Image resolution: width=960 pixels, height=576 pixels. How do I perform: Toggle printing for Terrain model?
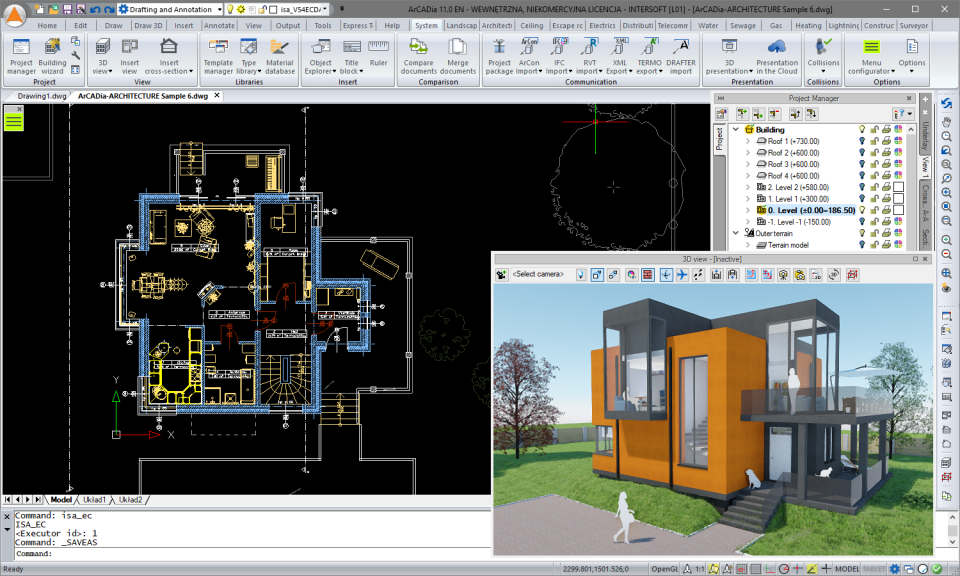tap(886, 244)
